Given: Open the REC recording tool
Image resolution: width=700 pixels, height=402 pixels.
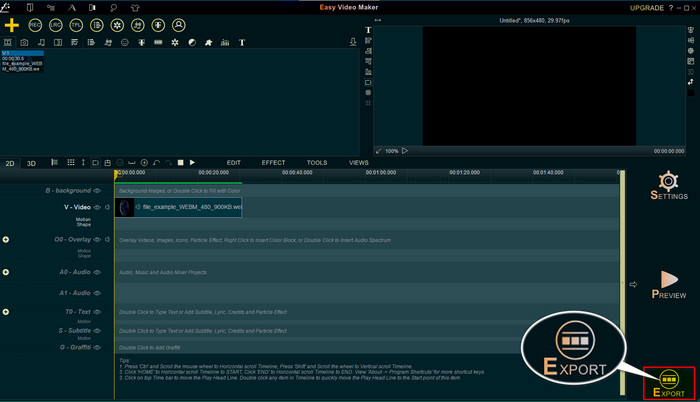Looking at the screenshot, I should tap(35, 25).
